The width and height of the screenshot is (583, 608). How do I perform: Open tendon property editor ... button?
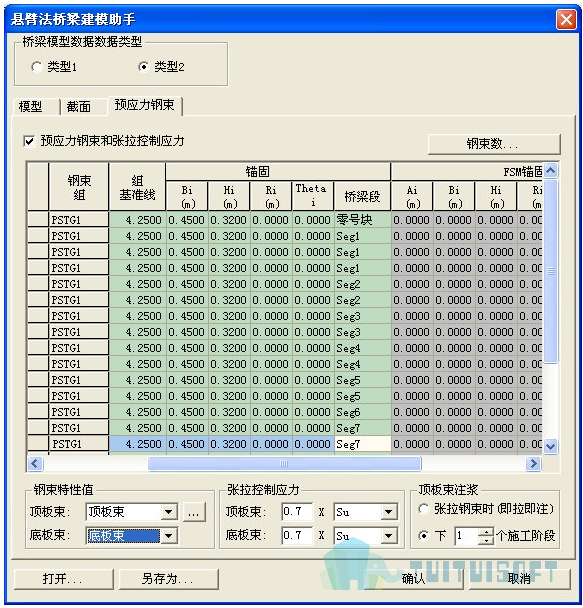point(194,512)
